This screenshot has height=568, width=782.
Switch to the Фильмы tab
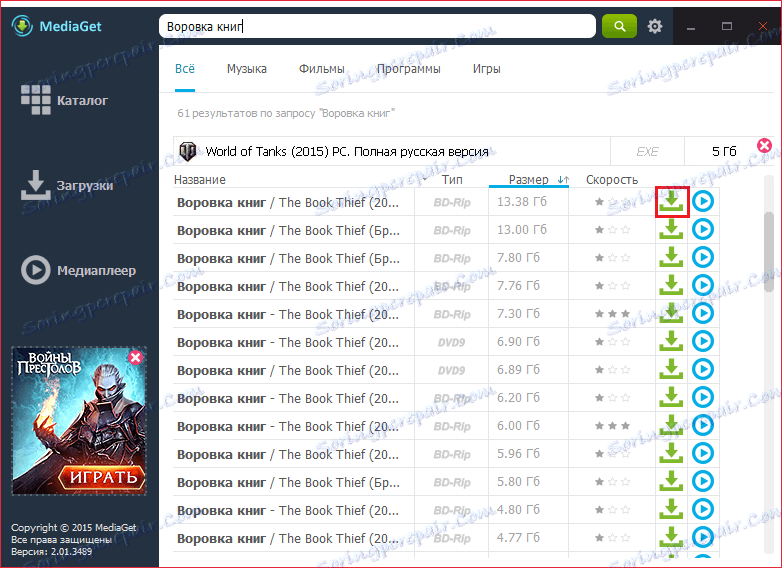click(322, 69)
